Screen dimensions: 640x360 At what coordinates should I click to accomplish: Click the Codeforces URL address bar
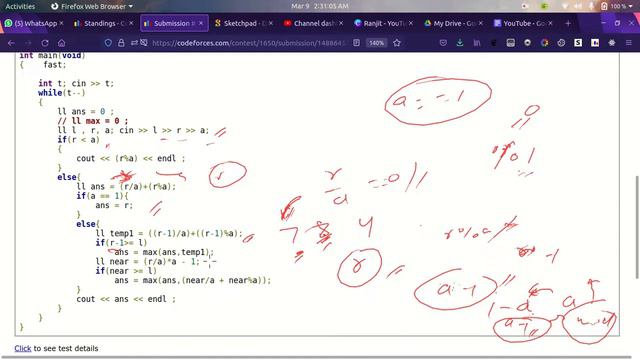(x=249, y=43)
